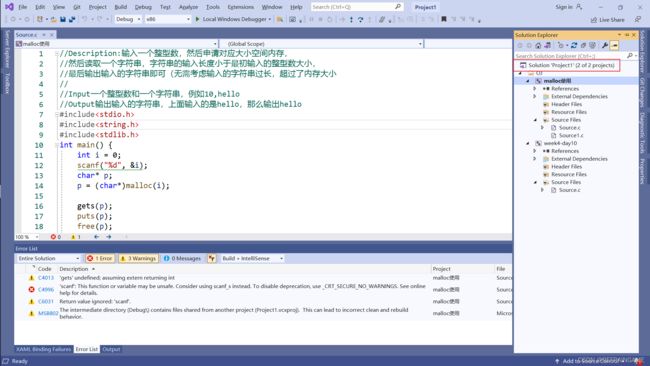Screen dimensions: 650x366
Task: Click warning code link MSB8028
Action: [x=48, y=313]
